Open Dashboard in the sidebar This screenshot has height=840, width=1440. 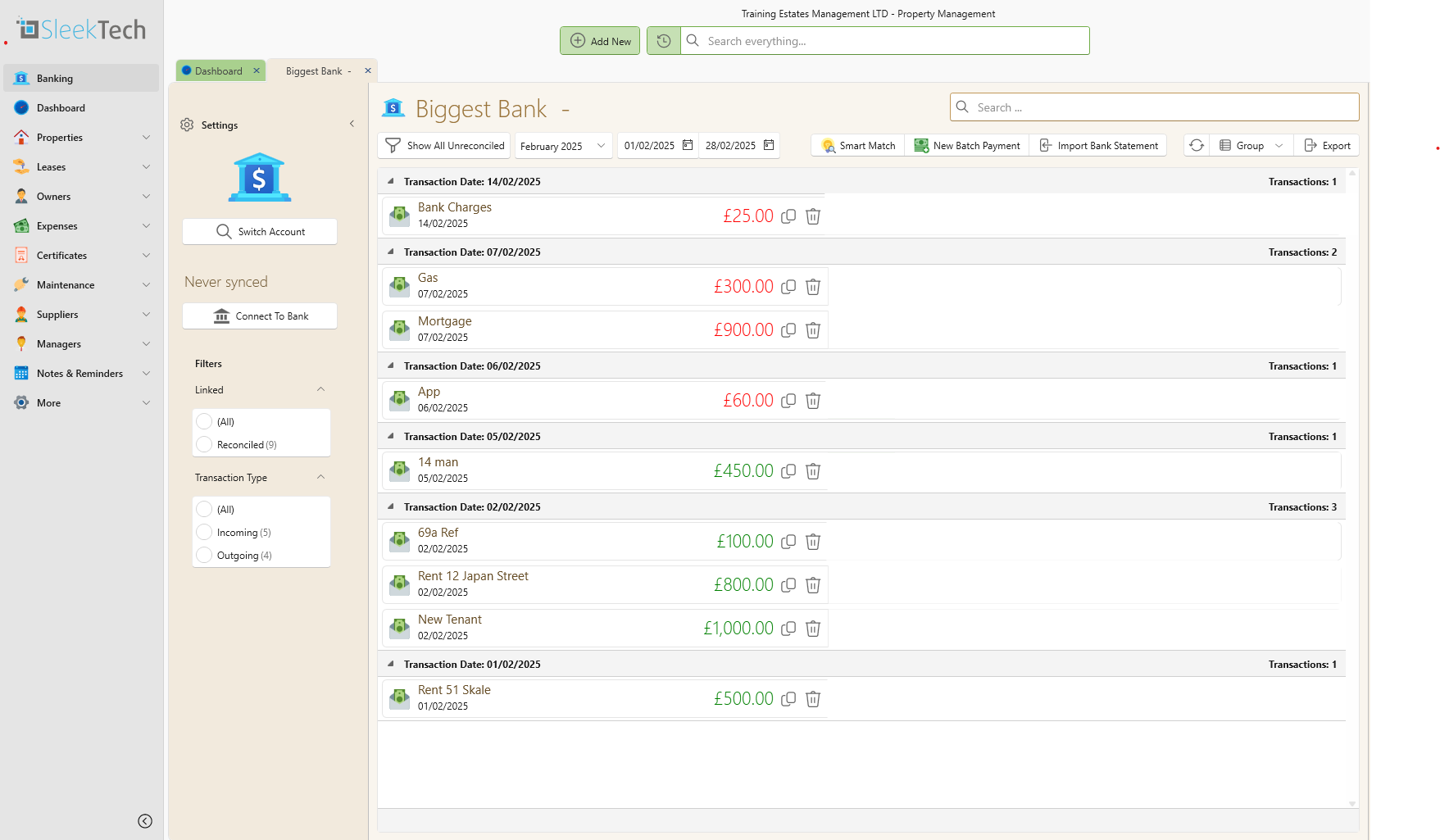82,107
